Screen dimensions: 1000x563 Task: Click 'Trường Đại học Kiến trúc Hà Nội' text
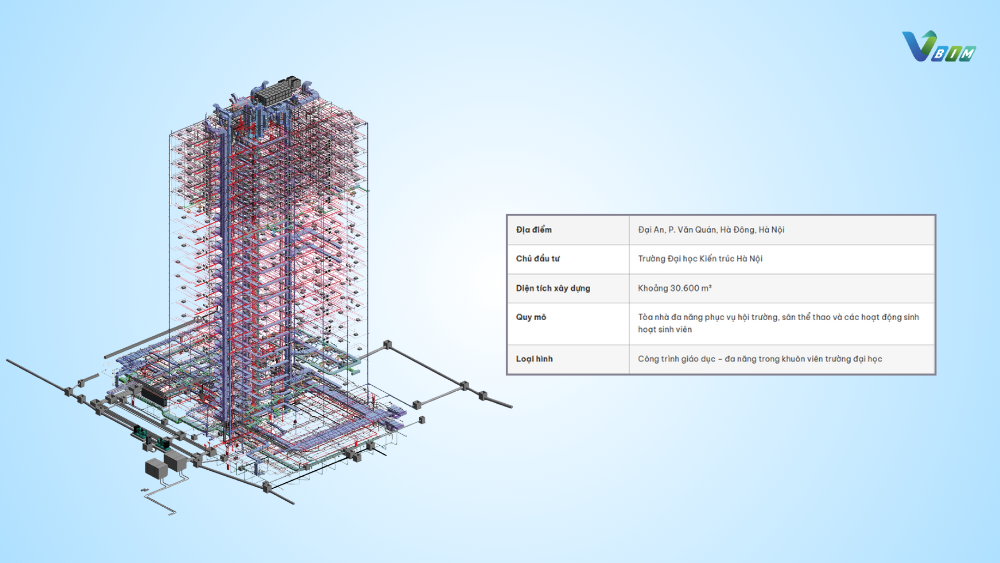pos(700,259)
